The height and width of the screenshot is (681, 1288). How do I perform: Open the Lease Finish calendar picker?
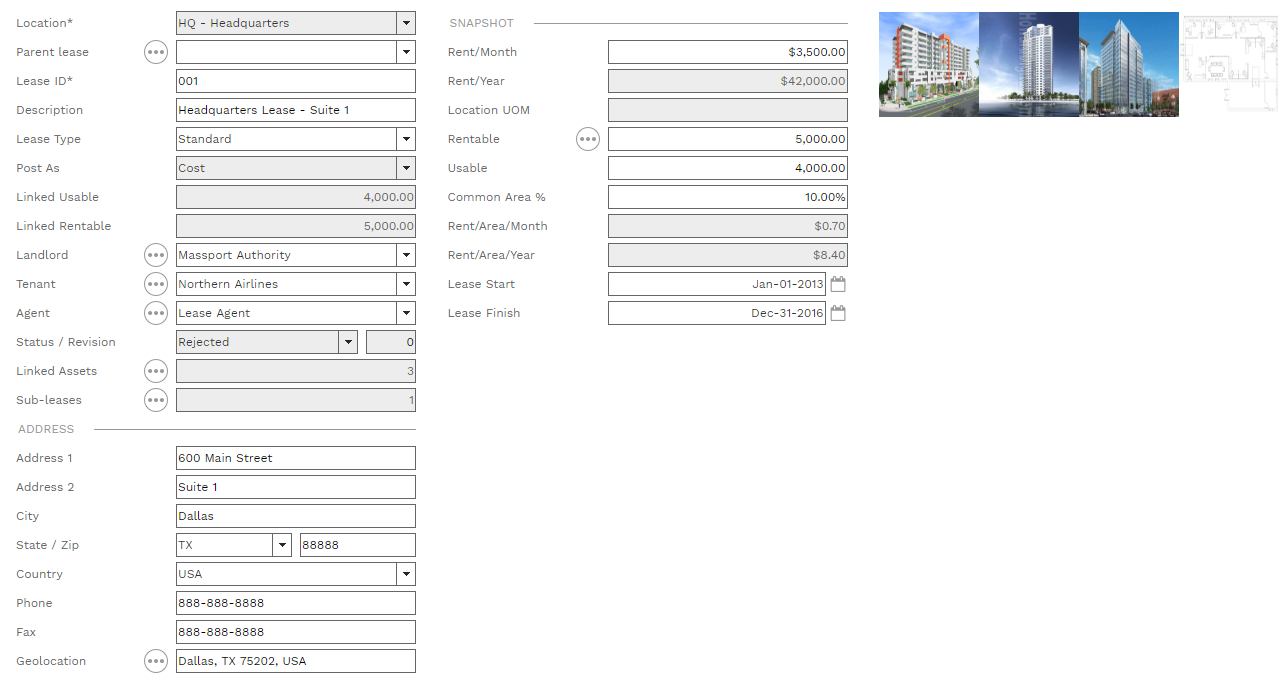click(838, 313)
